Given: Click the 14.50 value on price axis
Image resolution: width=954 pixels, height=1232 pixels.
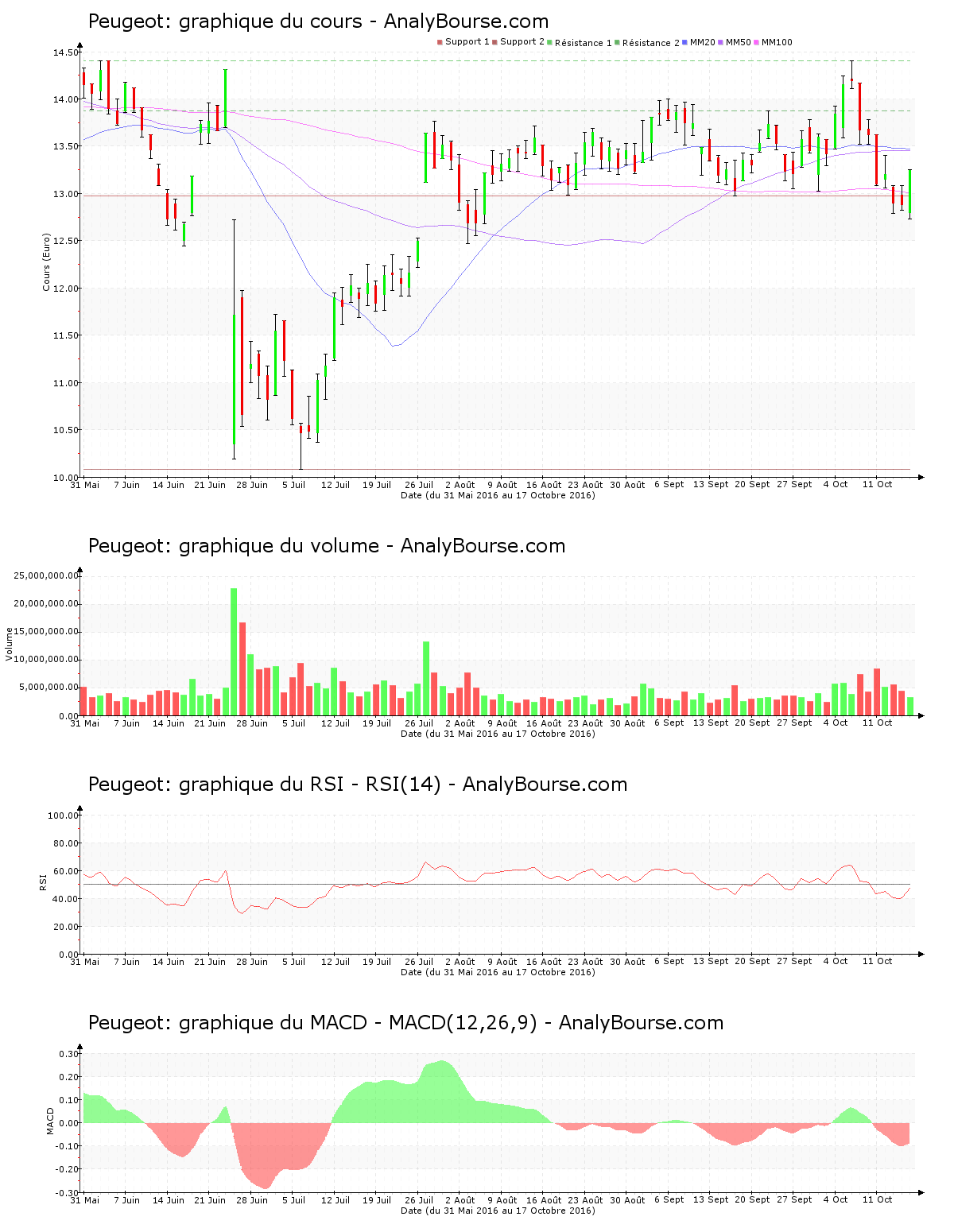Looking at the screenshot, I should pyautogui.click(x=66, y=53).
